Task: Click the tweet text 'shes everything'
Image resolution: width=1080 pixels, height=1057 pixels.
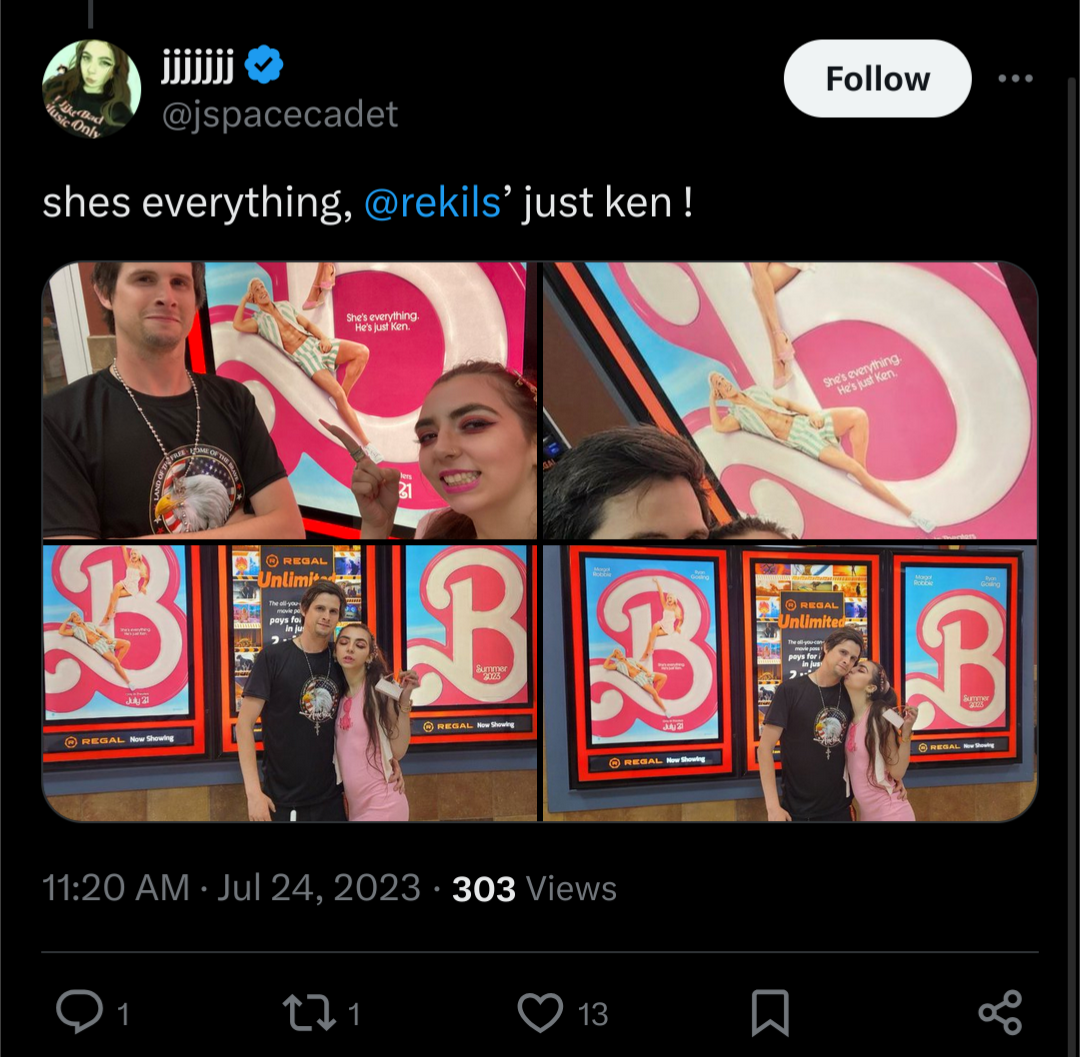Action: coord(192,204)
